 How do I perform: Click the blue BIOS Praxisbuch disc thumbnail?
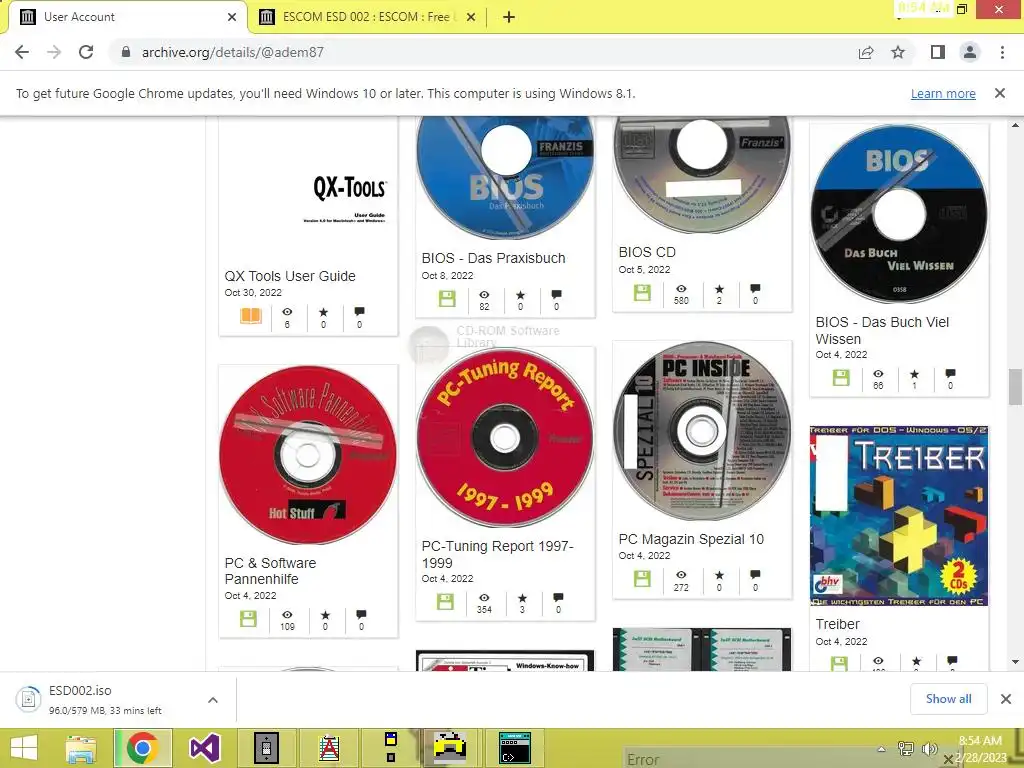505,178
